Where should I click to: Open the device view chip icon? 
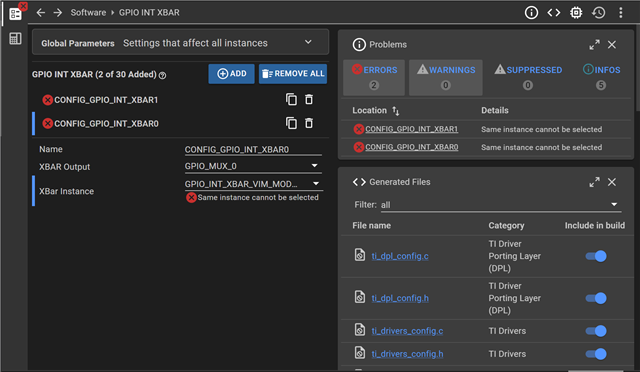(576, 13)
